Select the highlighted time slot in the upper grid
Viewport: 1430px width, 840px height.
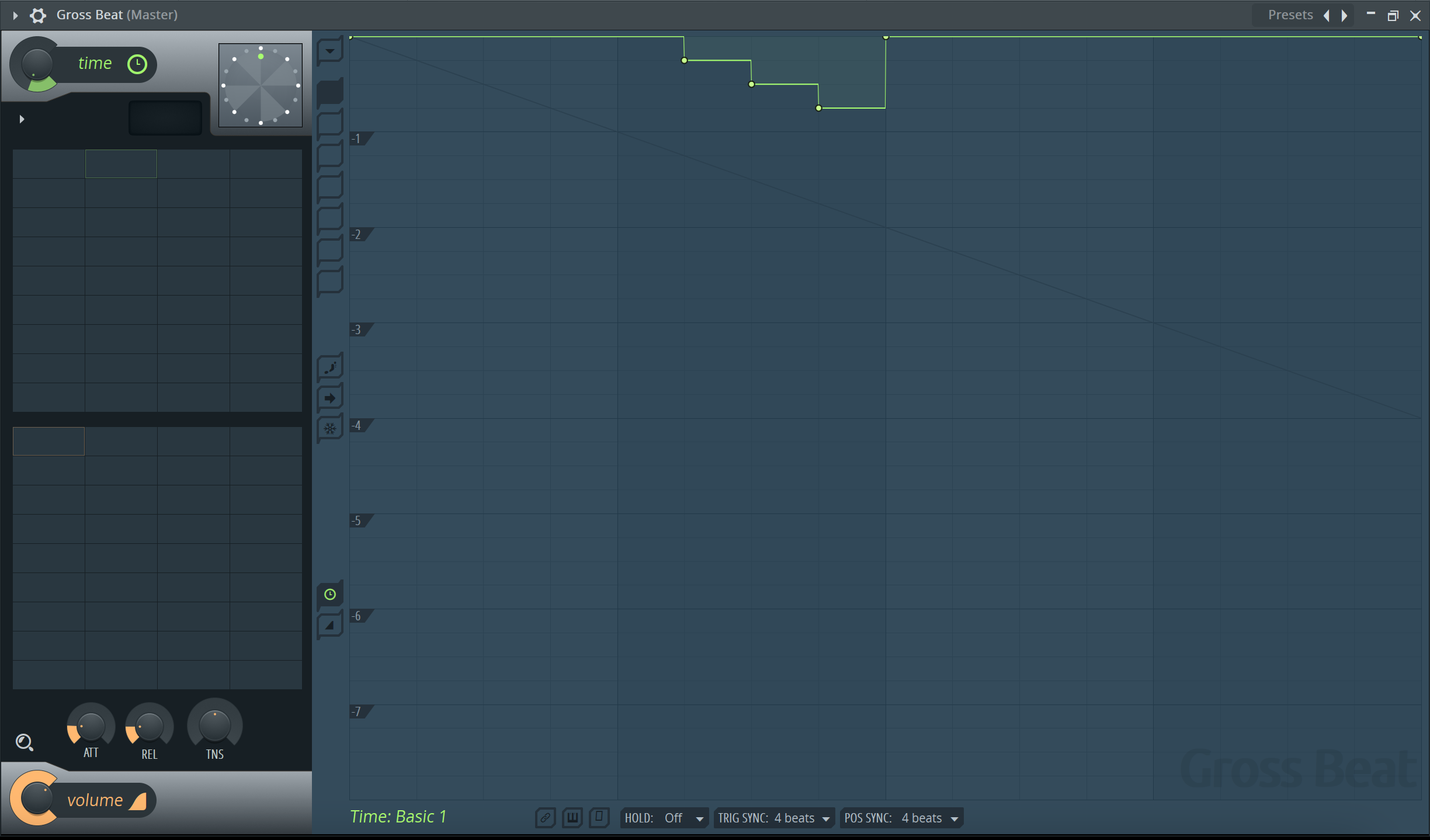[x=121, y=164]
